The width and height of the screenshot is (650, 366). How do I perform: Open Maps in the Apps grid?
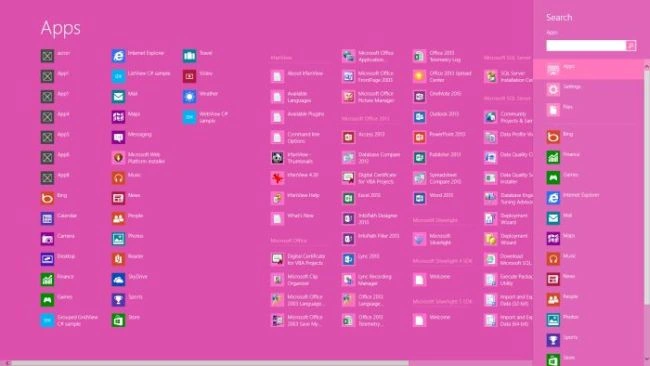tap(126, 116)
